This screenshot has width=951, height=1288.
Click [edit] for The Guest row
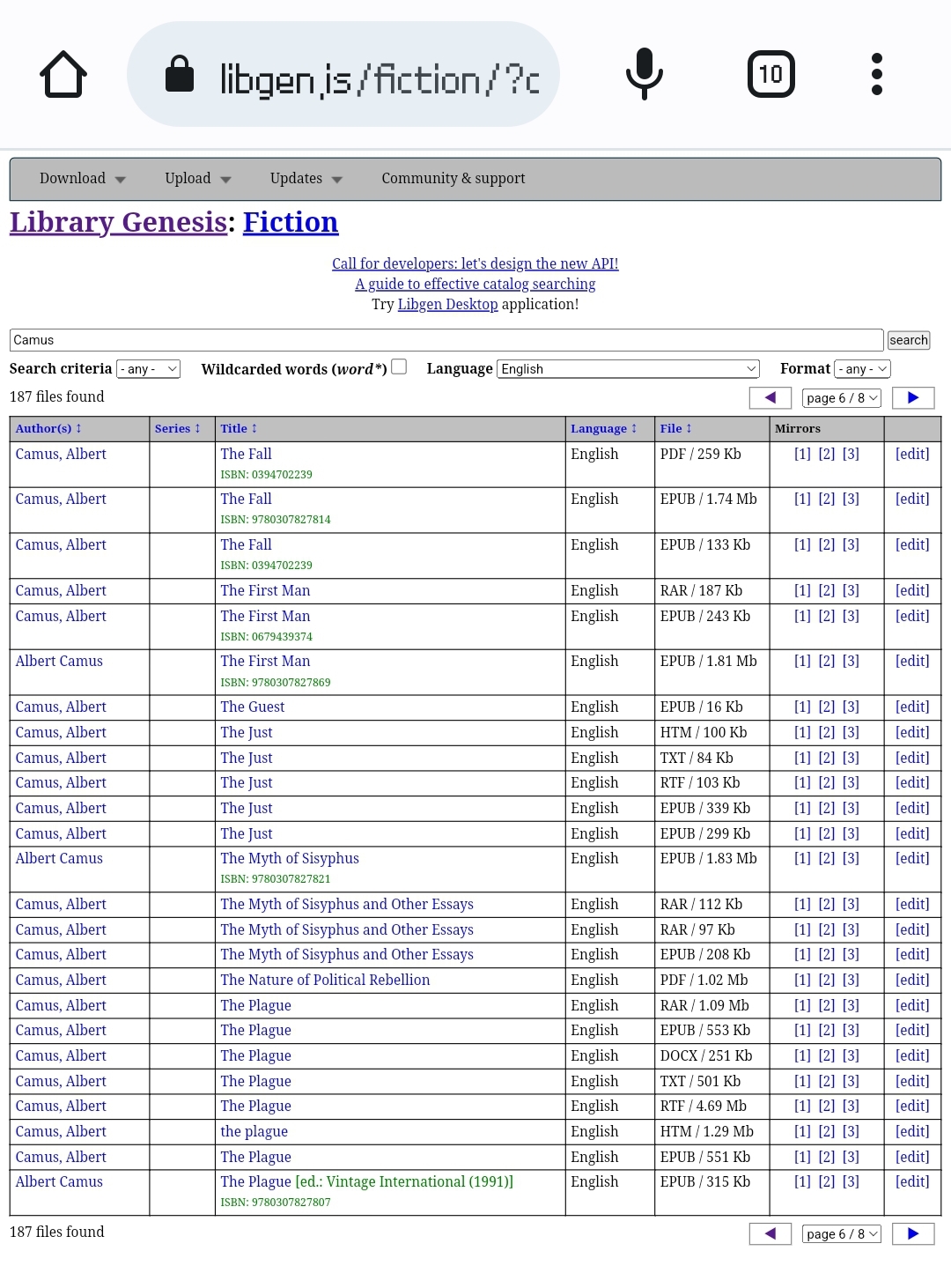tap(912, 707)
